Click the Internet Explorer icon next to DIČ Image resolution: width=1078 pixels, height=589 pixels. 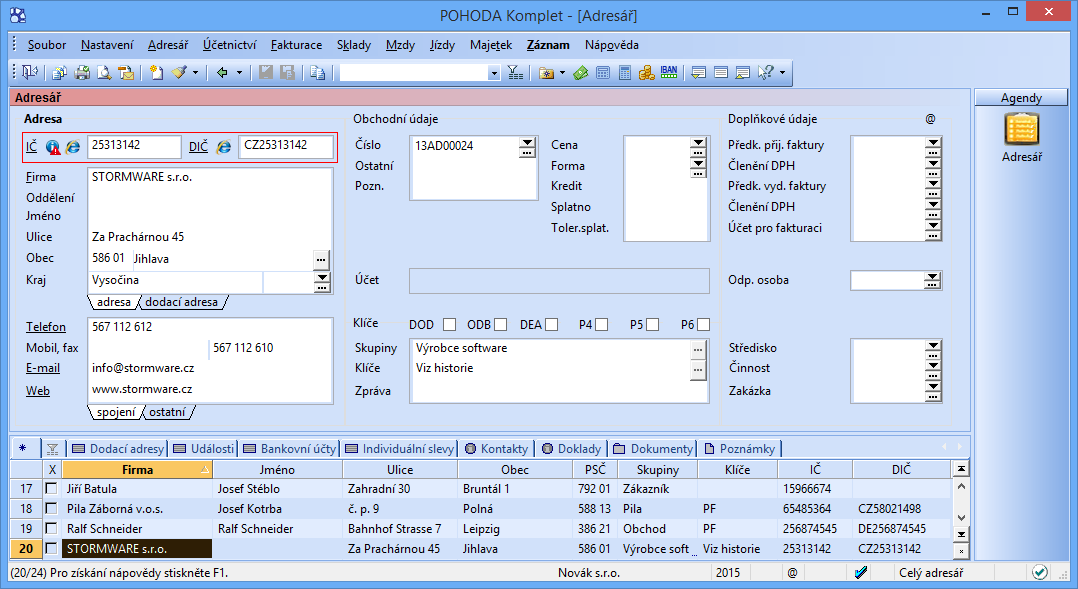click(x=223, y=147)
